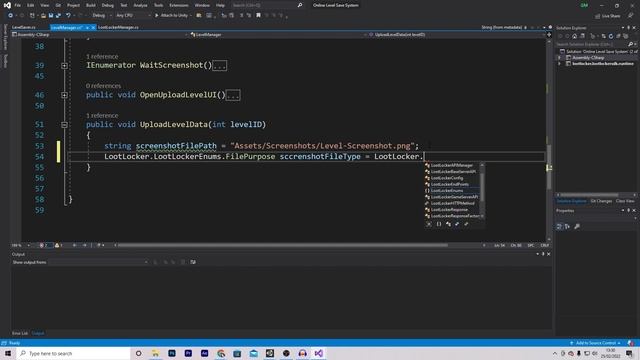The image size is (640, 360).
Task: Click the Properties categorized view icon
Action: (560, 227)
